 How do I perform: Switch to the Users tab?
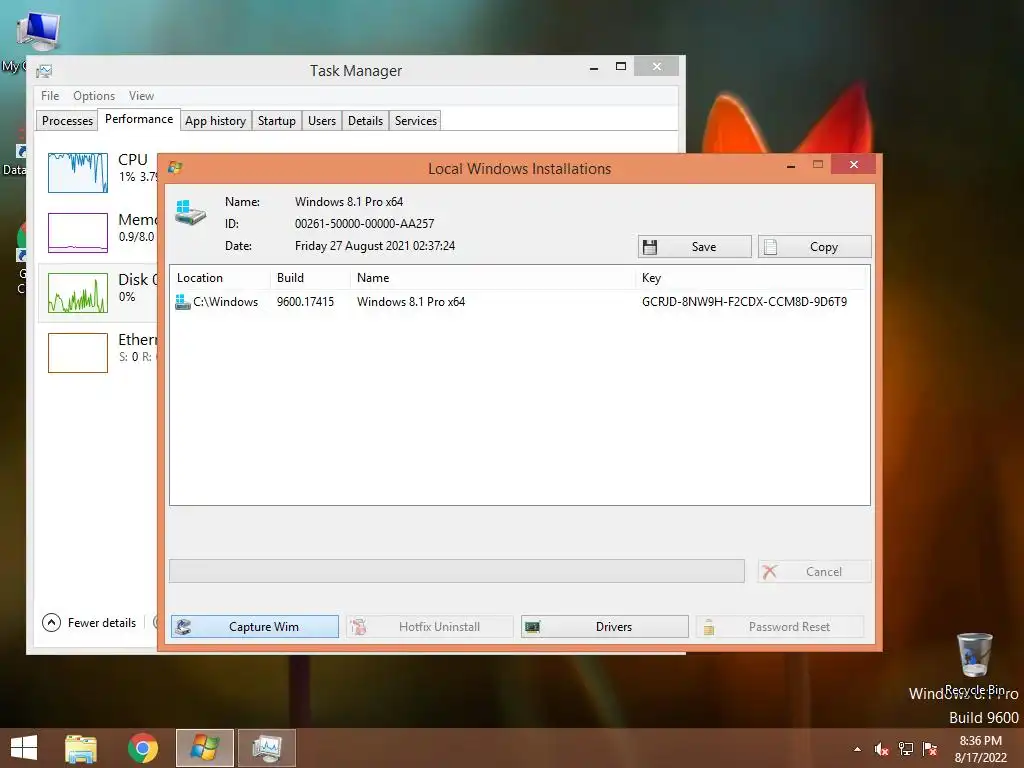tap(322, 121)
